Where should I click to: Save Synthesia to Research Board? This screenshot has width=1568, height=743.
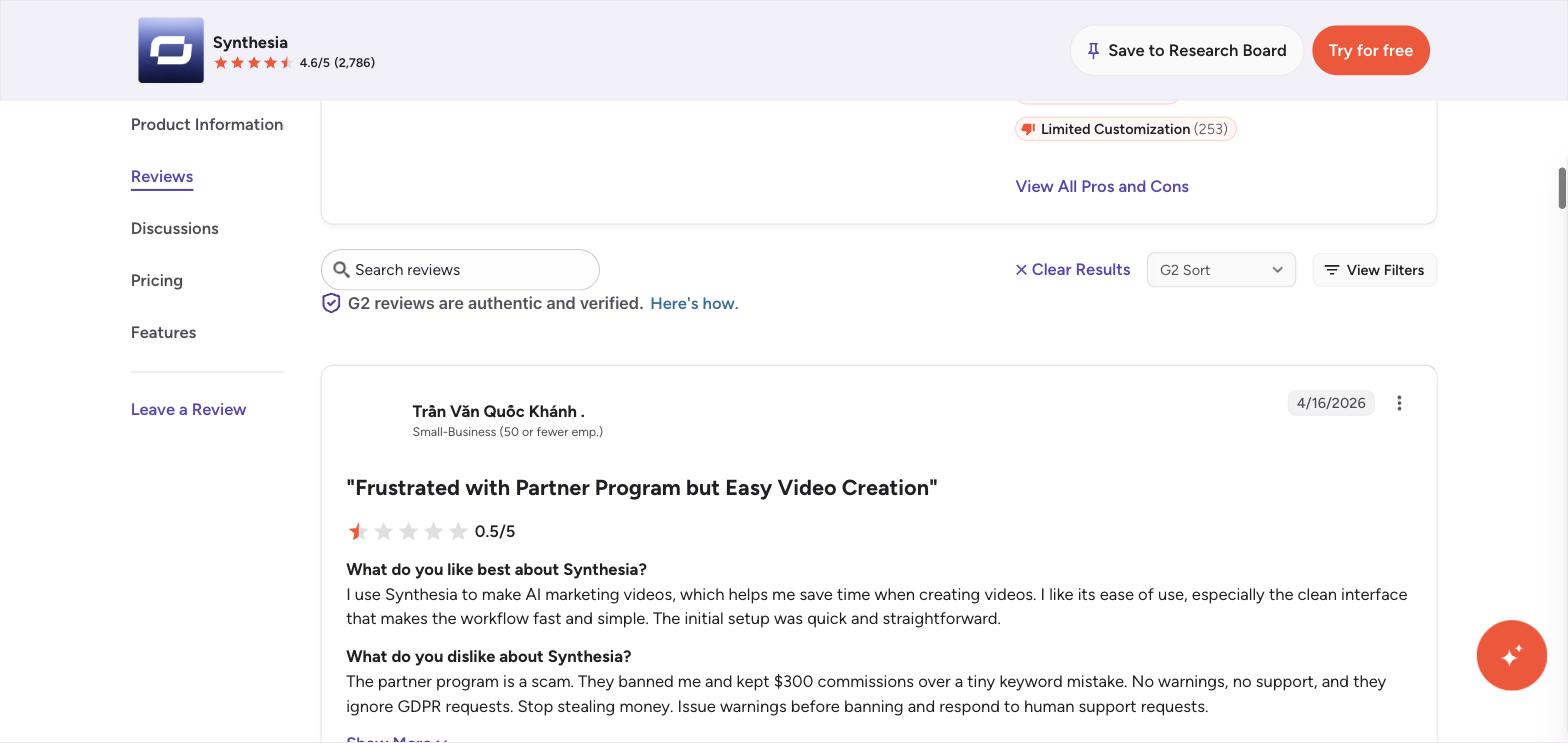1187,50
